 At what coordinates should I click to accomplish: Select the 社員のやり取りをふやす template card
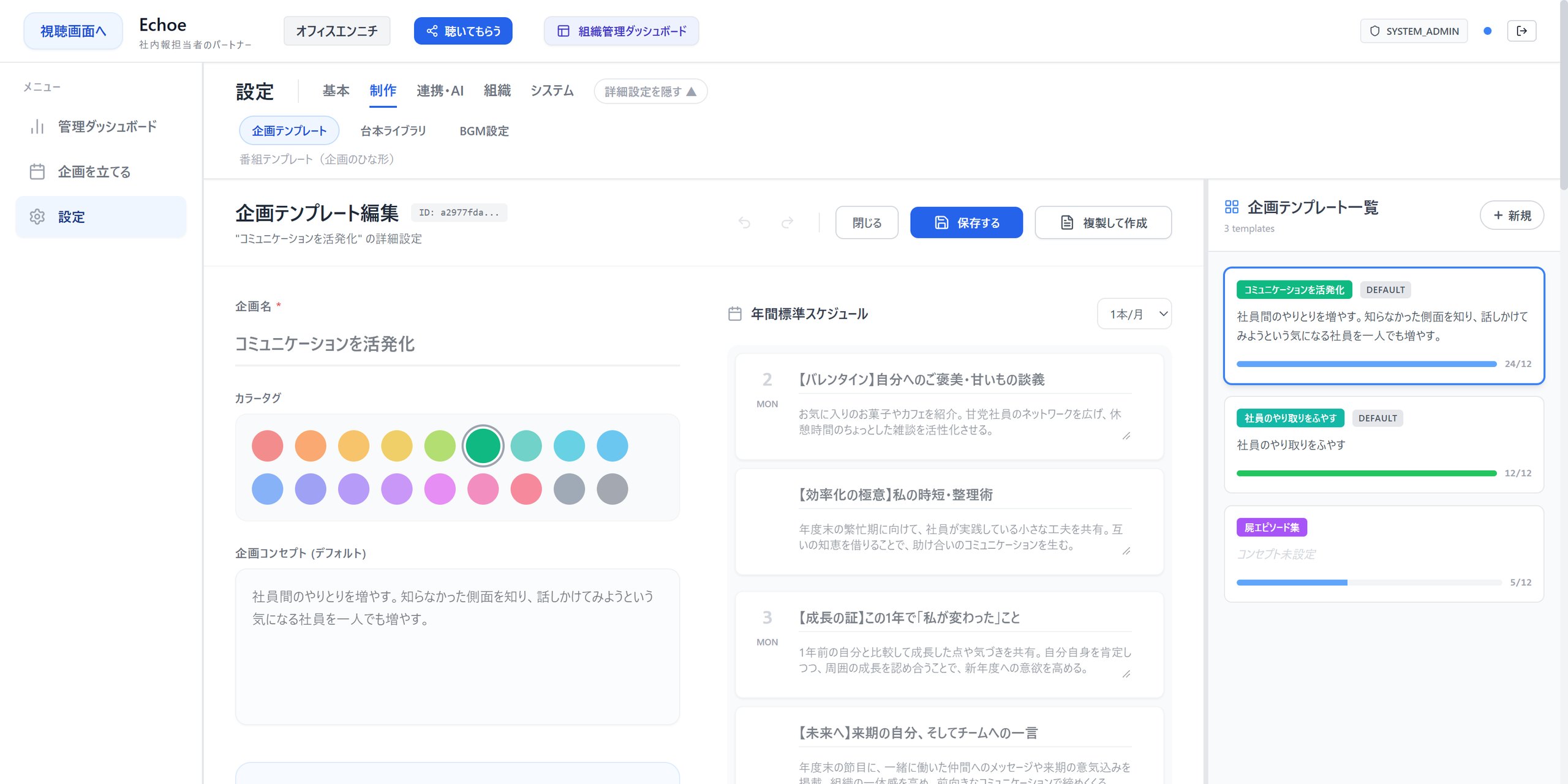tap(1384, 445)
